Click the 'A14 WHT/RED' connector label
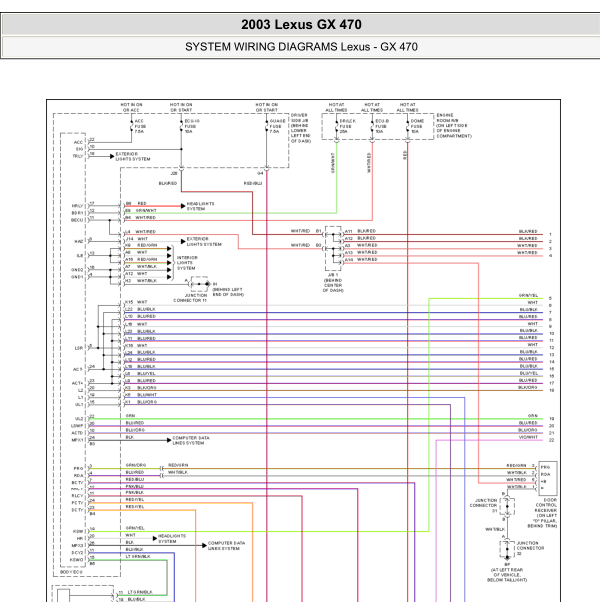Viewport: 600px width, 602px height. click(361, 260)
